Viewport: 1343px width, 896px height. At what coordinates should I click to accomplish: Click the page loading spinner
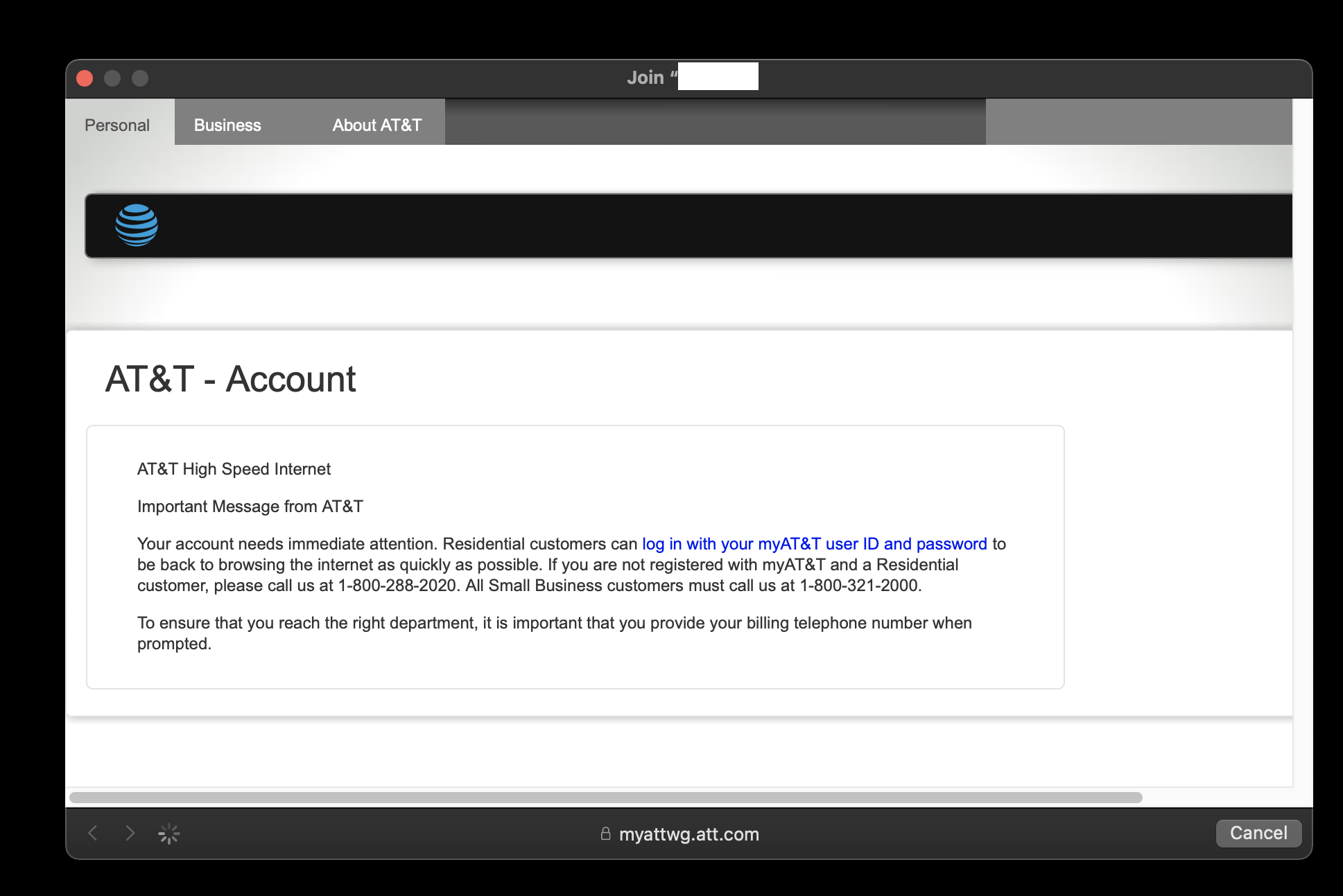[x=168, y=834]
